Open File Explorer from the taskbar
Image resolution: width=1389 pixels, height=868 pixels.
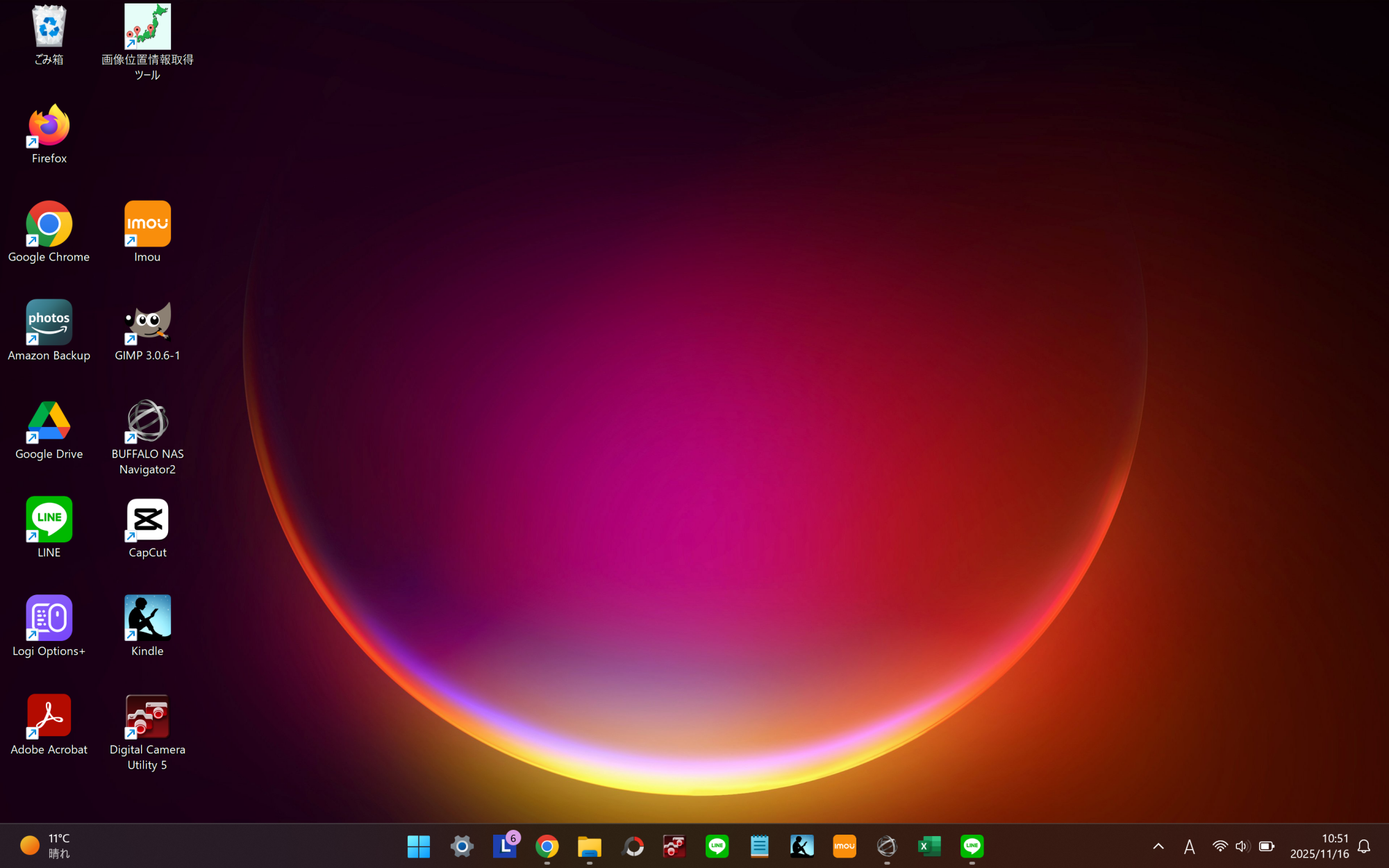(590, 846)
